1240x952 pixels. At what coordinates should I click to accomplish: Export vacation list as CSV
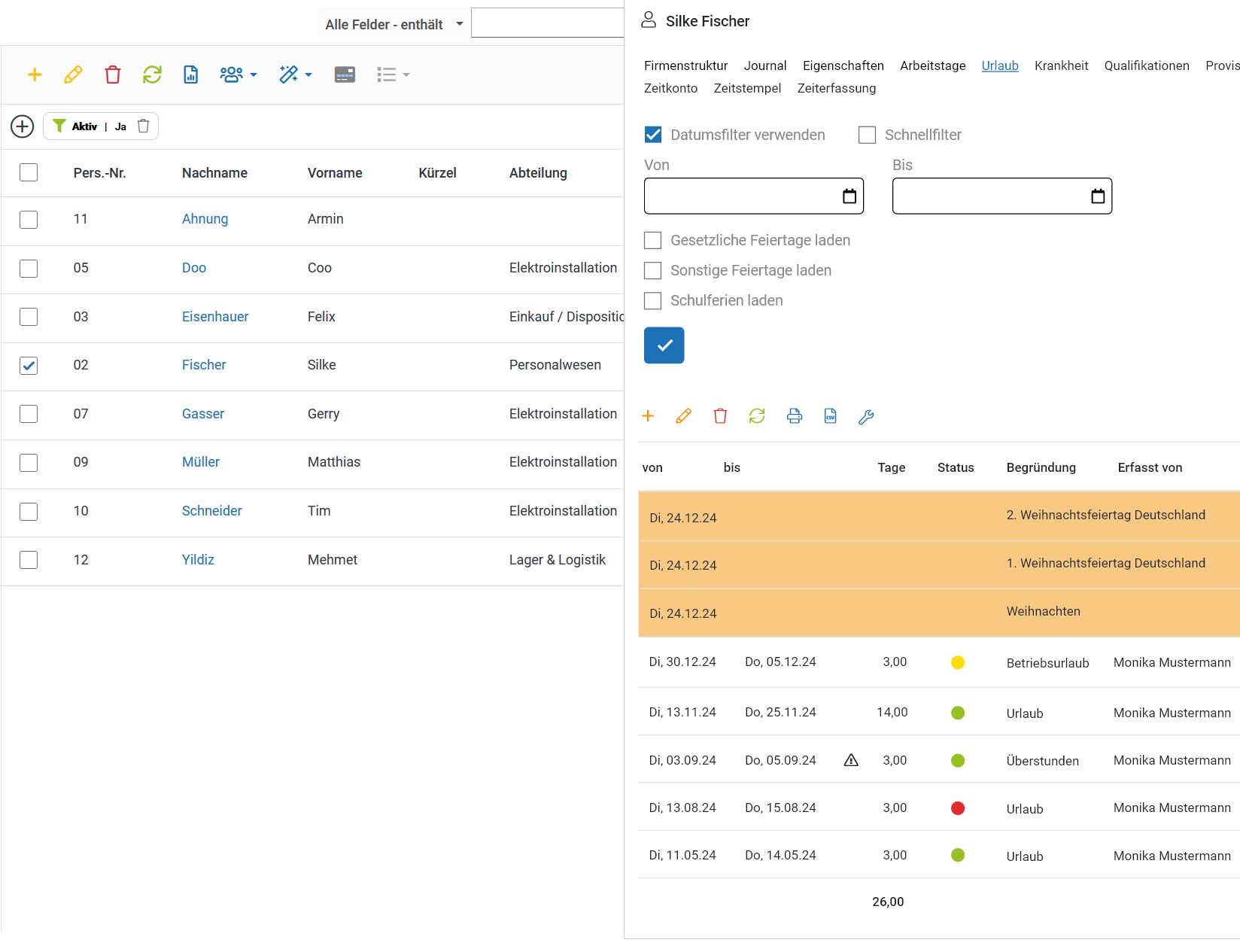tap(831, 416)
